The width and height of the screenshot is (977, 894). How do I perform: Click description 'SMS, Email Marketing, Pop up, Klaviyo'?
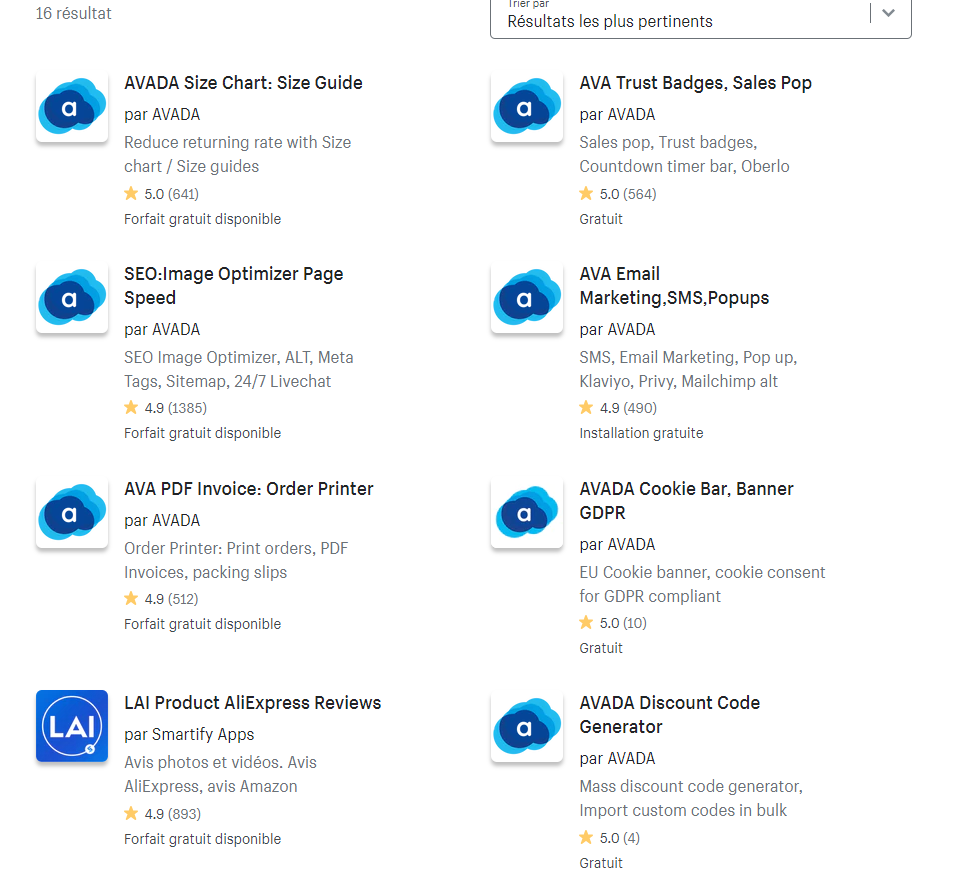coord(689,369)
